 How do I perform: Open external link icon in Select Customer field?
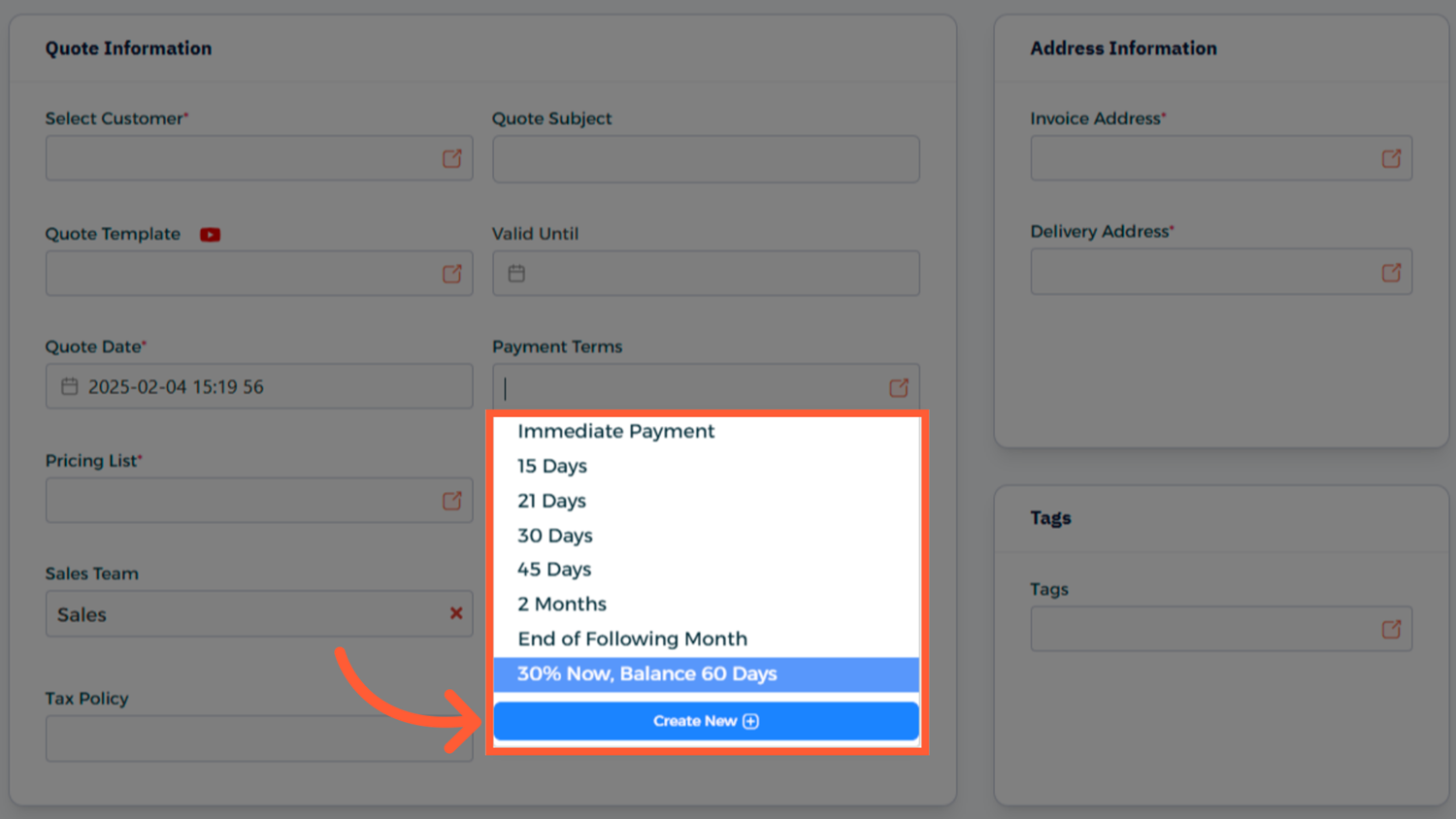[452, 158]
